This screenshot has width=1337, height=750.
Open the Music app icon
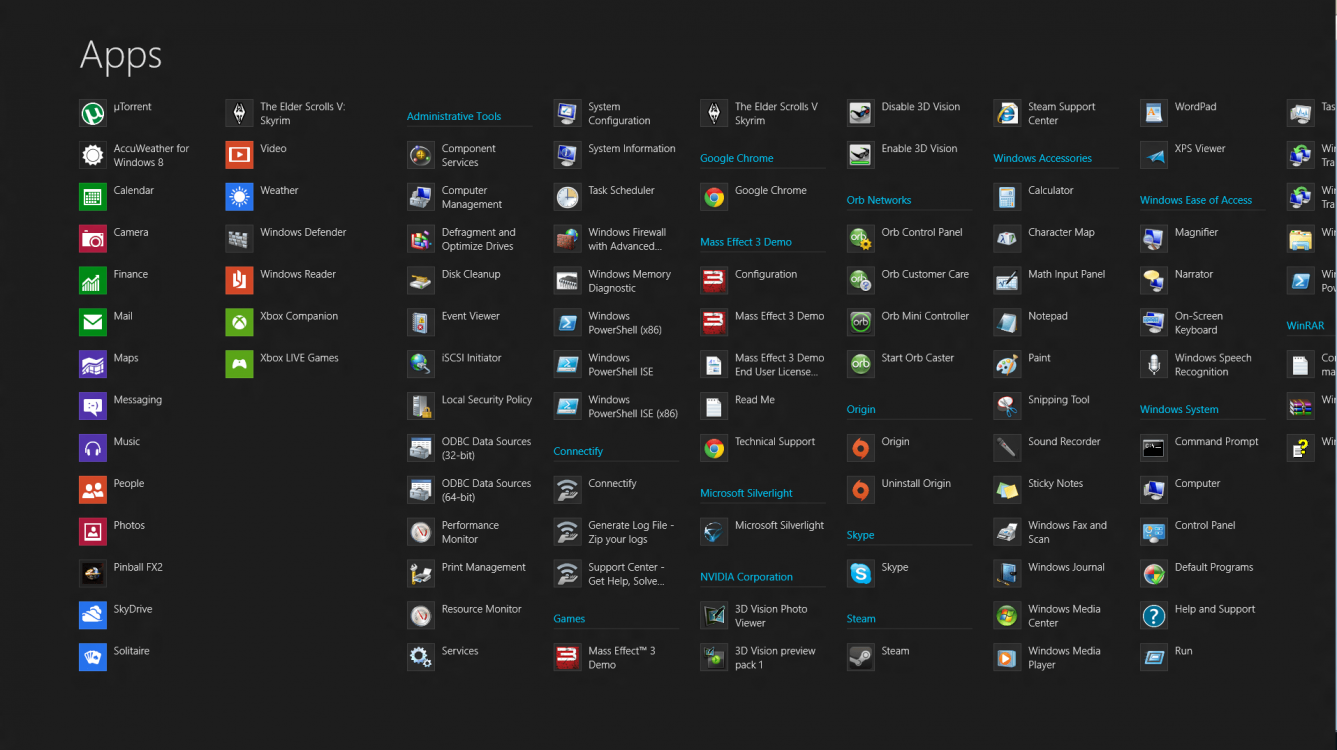coord(93,449)
